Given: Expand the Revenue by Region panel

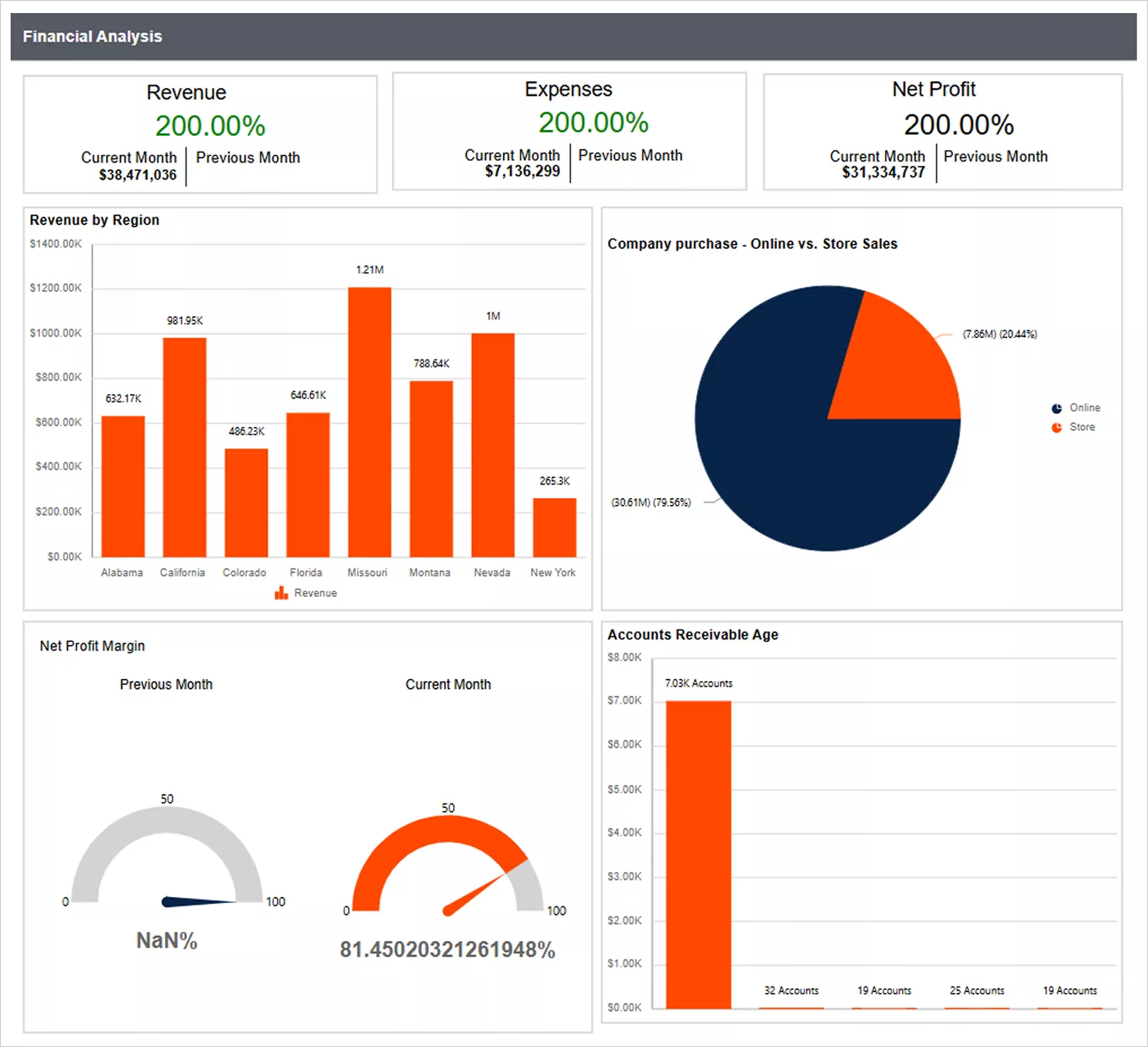Looking at the screenshot, I should (95, 220).
